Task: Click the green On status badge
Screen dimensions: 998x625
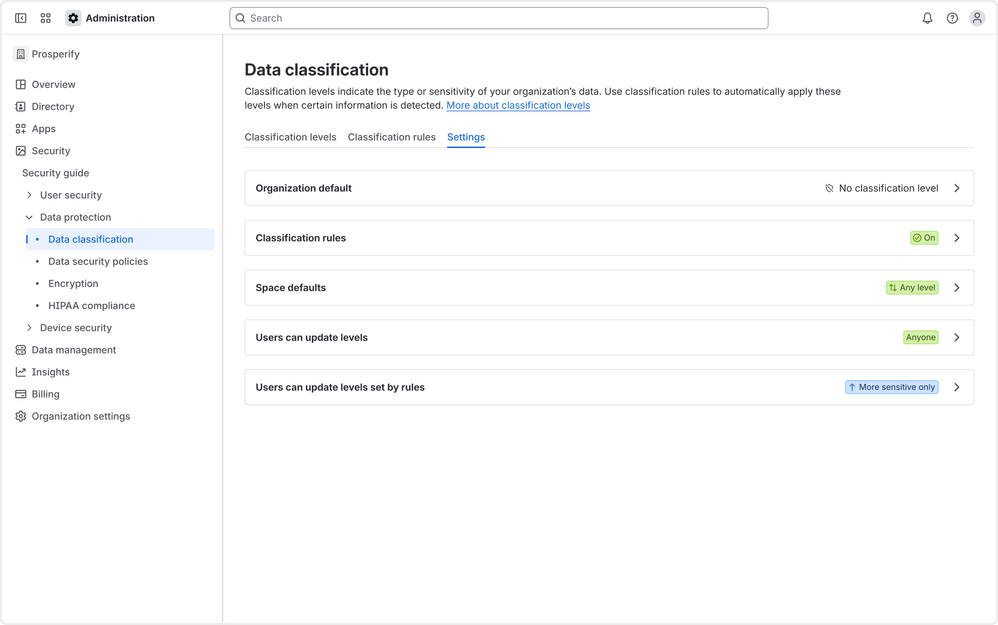Action: [924, 238]
